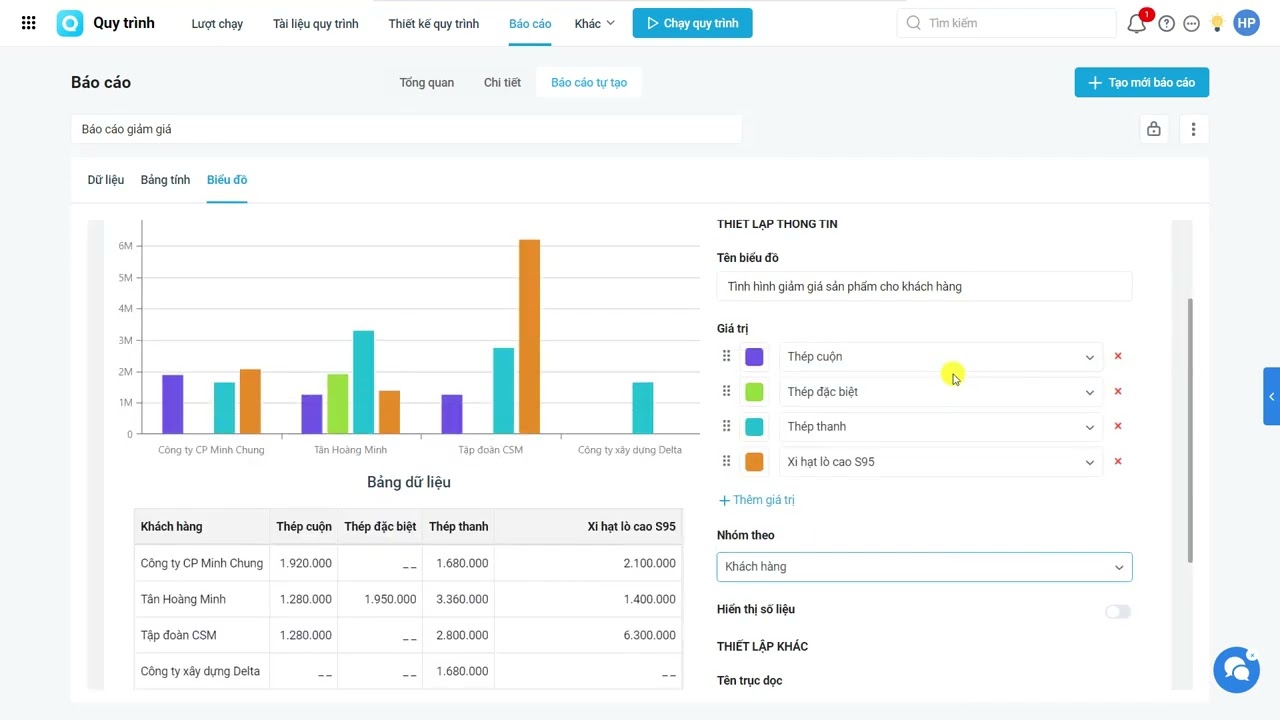Click the Tìm kiếm search field
The height and width of the screenshot is (720, 1280).
click(1006, 23)
